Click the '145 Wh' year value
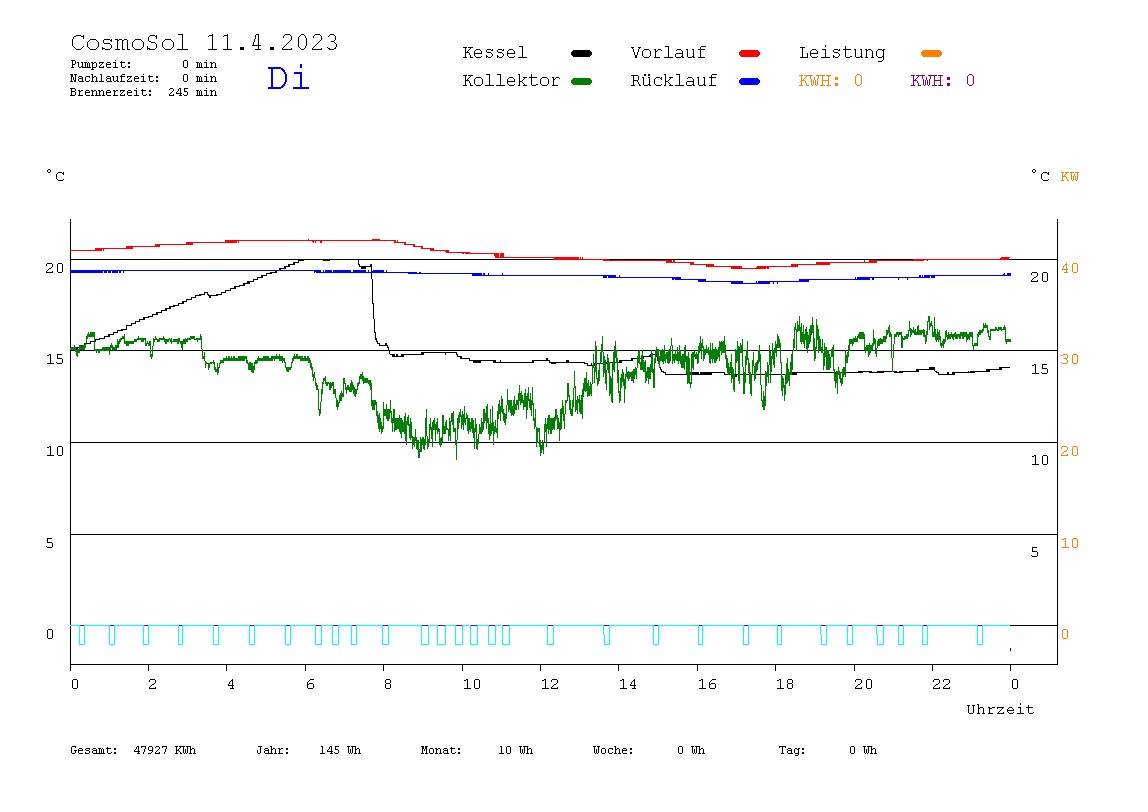Viewport: 1148px width, 812px height. point(340,750)
